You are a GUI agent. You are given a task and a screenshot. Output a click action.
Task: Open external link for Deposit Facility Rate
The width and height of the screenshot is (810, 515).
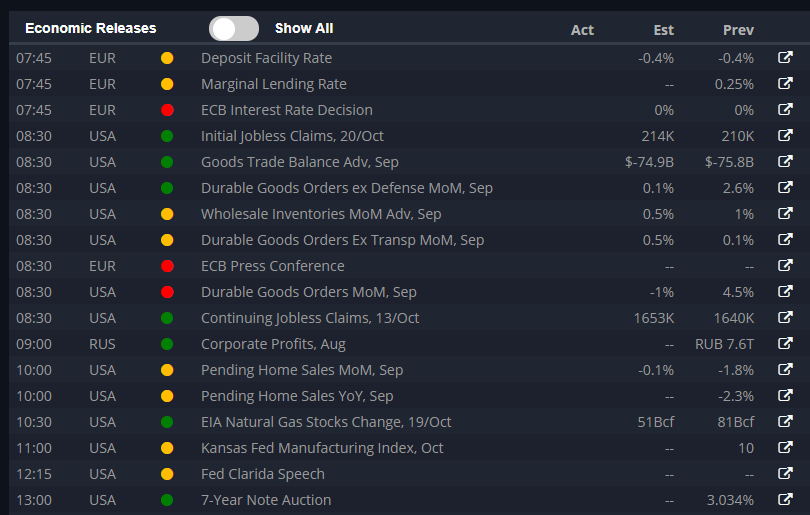[x=785, y=57]
